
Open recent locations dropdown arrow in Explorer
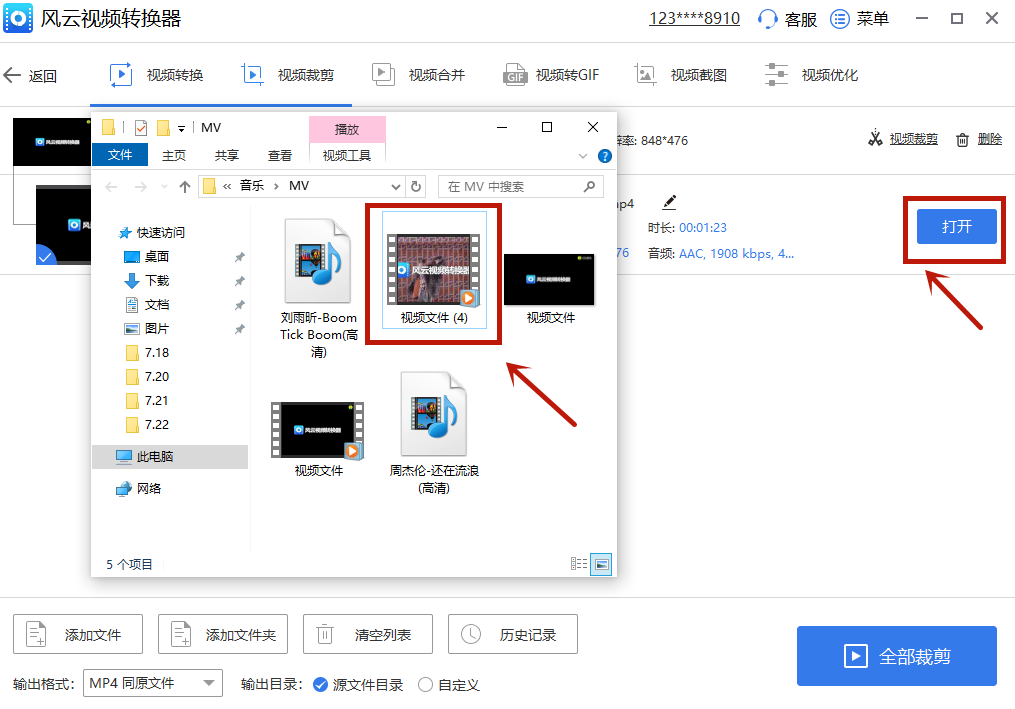[x=164, y=187]
